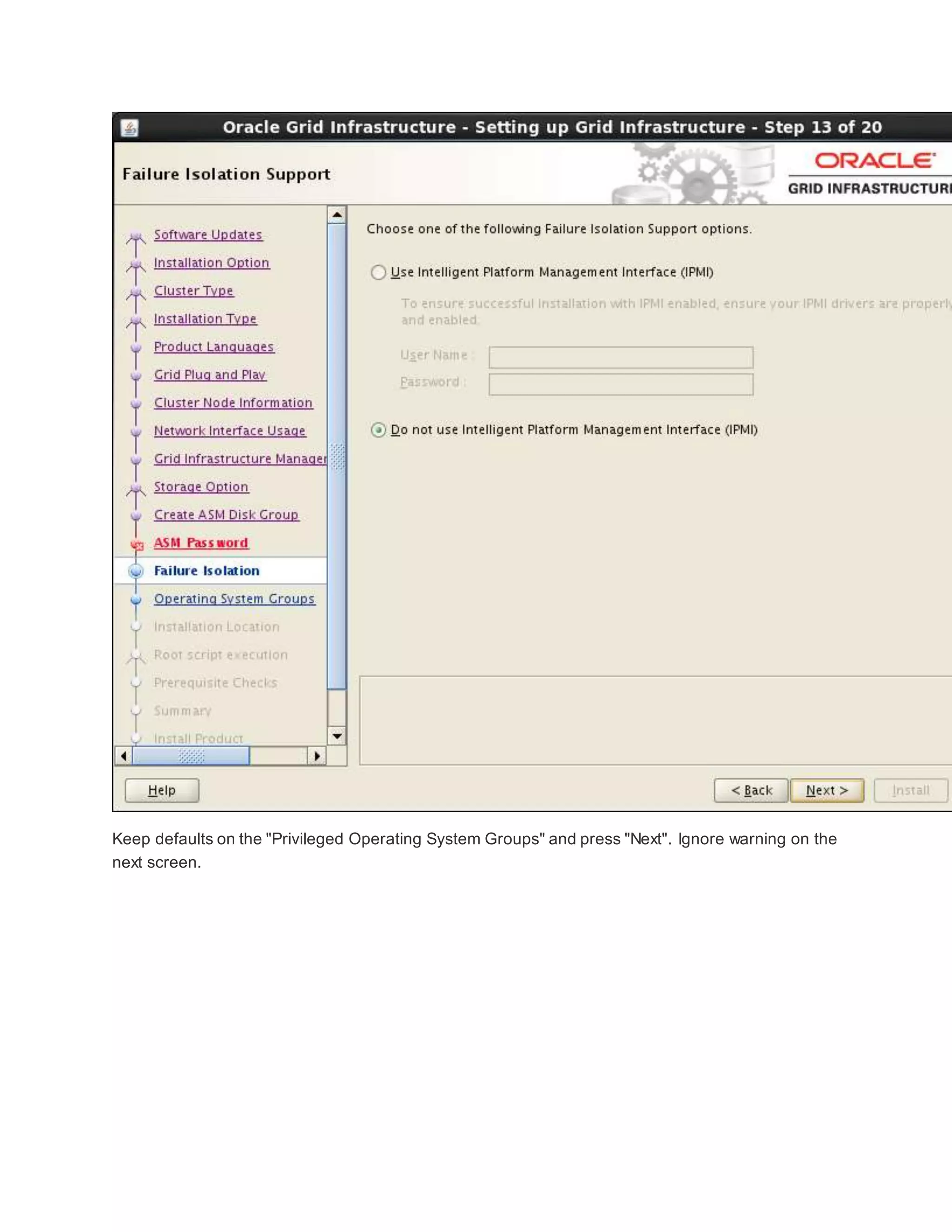Viewport: 952px width, 1232px height.
Task: Click the Create ASM Disk Group step dot
Action: point(136,516)
